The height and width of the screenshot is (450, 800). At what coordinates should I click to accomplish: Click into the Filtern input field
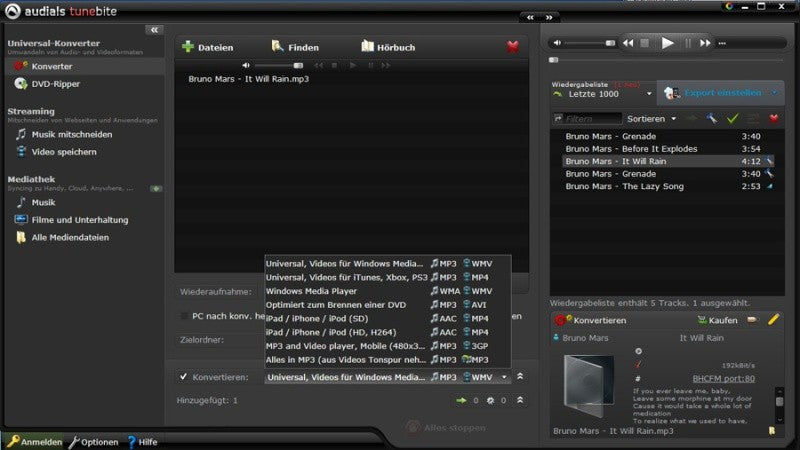coord(588,119)
